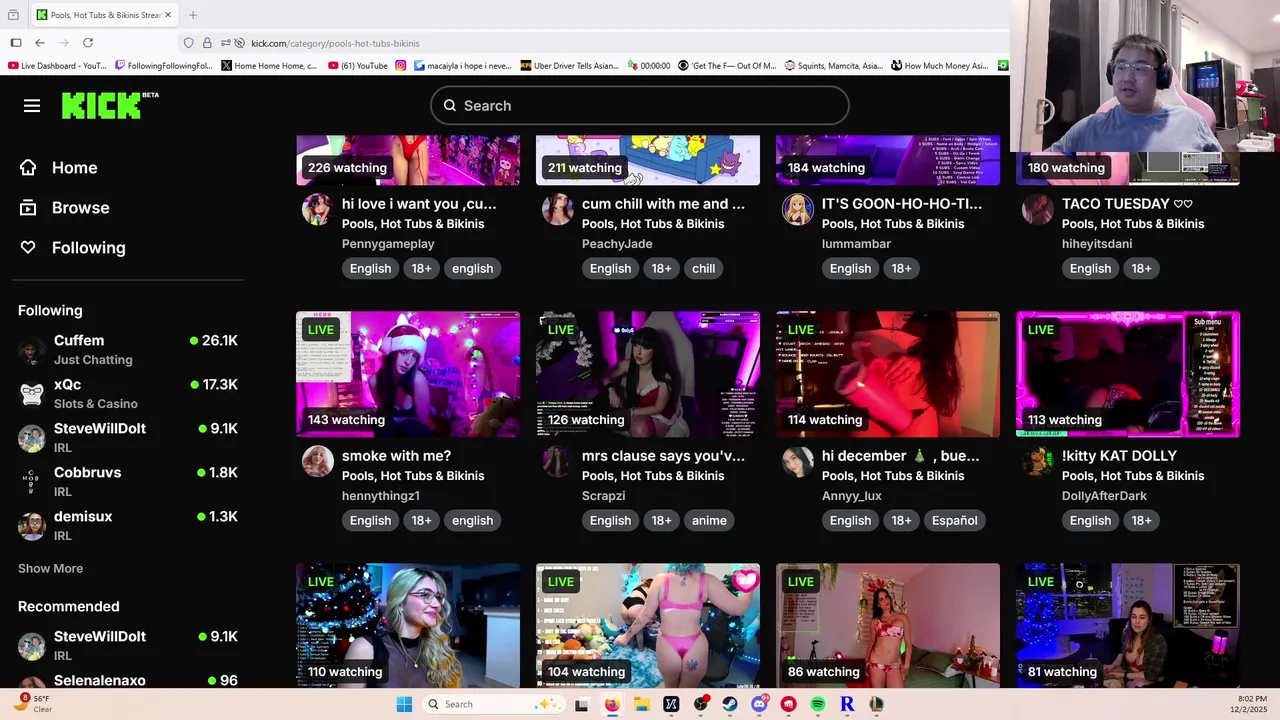Open the hamburger menu icon next to Kick logo
The width and height of the screenshot is (1280, 720).
point(32,105)
